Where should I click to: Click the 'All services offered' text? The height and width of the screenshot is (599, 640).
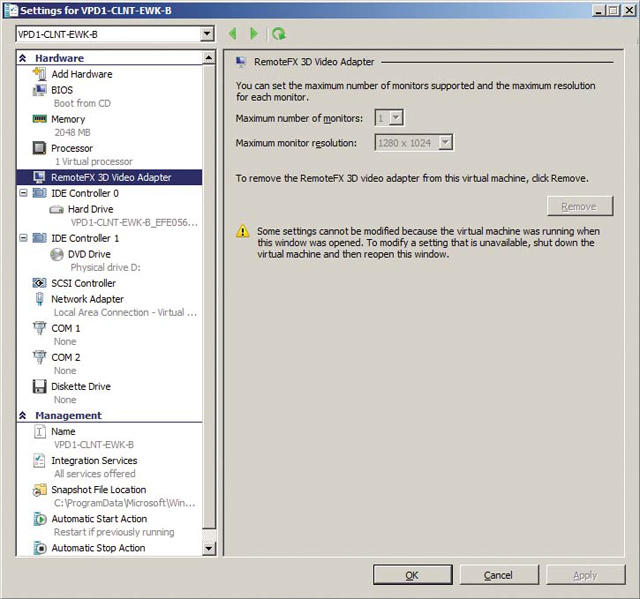95,474
